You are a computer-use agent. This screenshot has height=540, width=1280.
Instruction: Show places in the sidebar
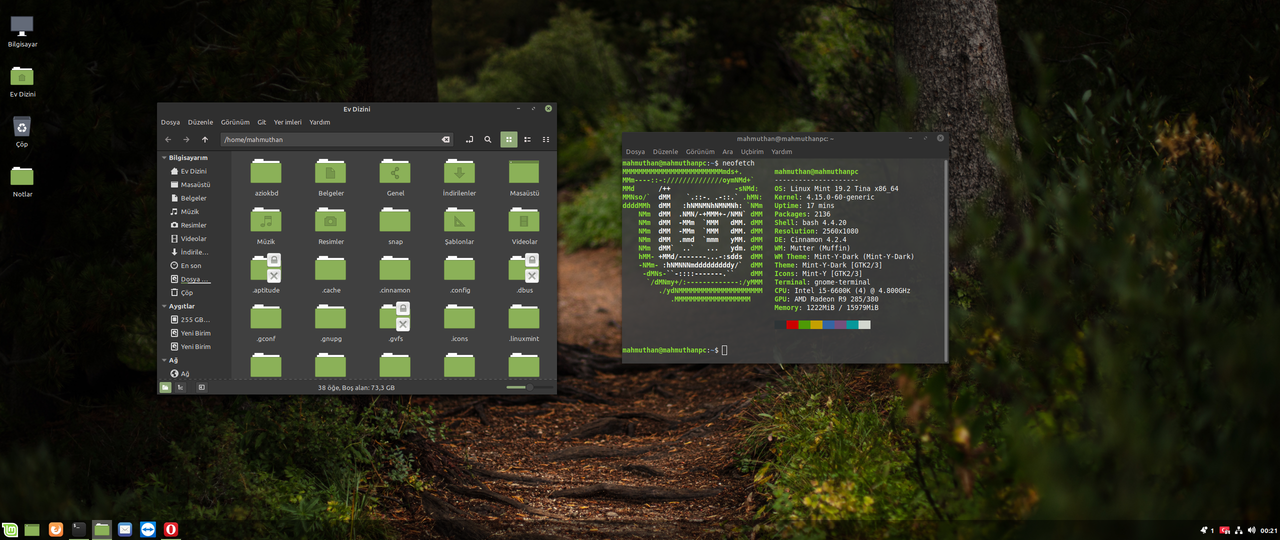(x=165, y=386)
